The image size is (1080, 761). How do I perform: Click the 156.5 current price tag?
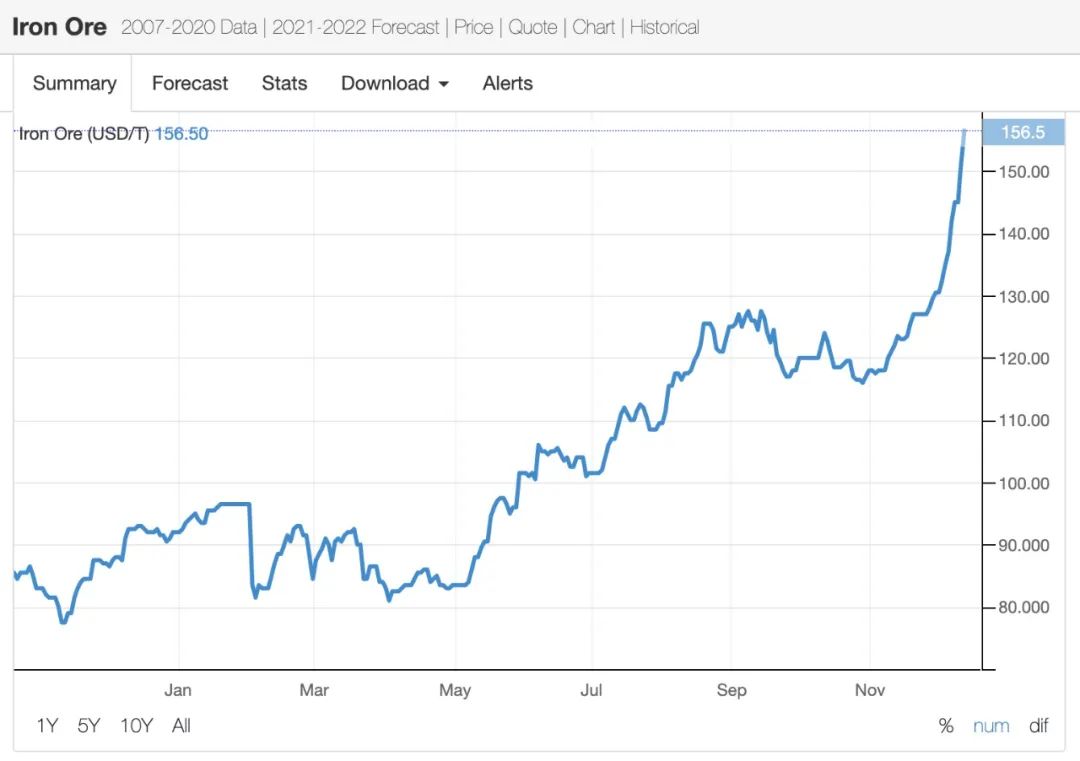click(x=1023, y=132)
